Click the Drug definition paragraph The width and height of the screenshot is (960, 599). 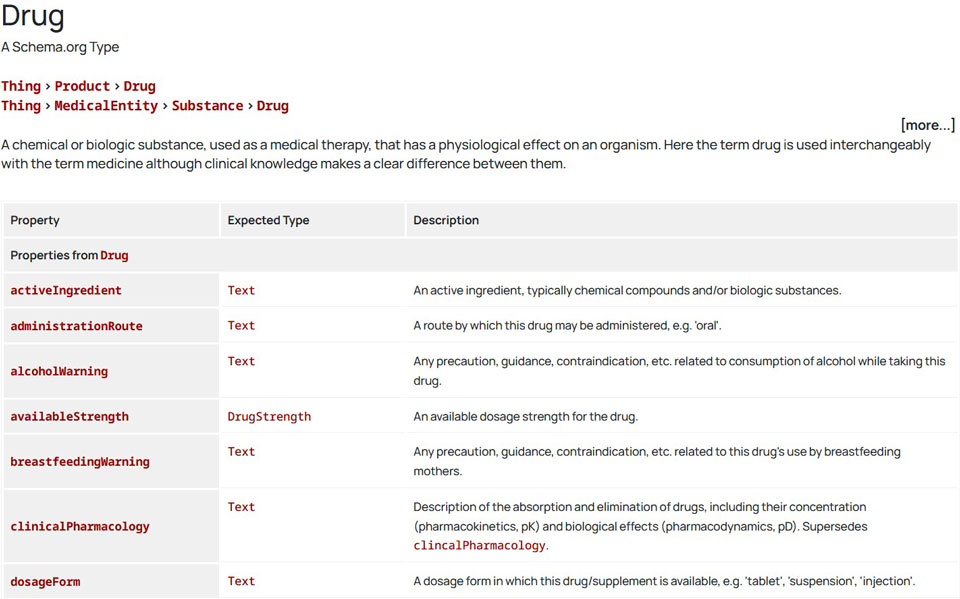tap(466, 154)
